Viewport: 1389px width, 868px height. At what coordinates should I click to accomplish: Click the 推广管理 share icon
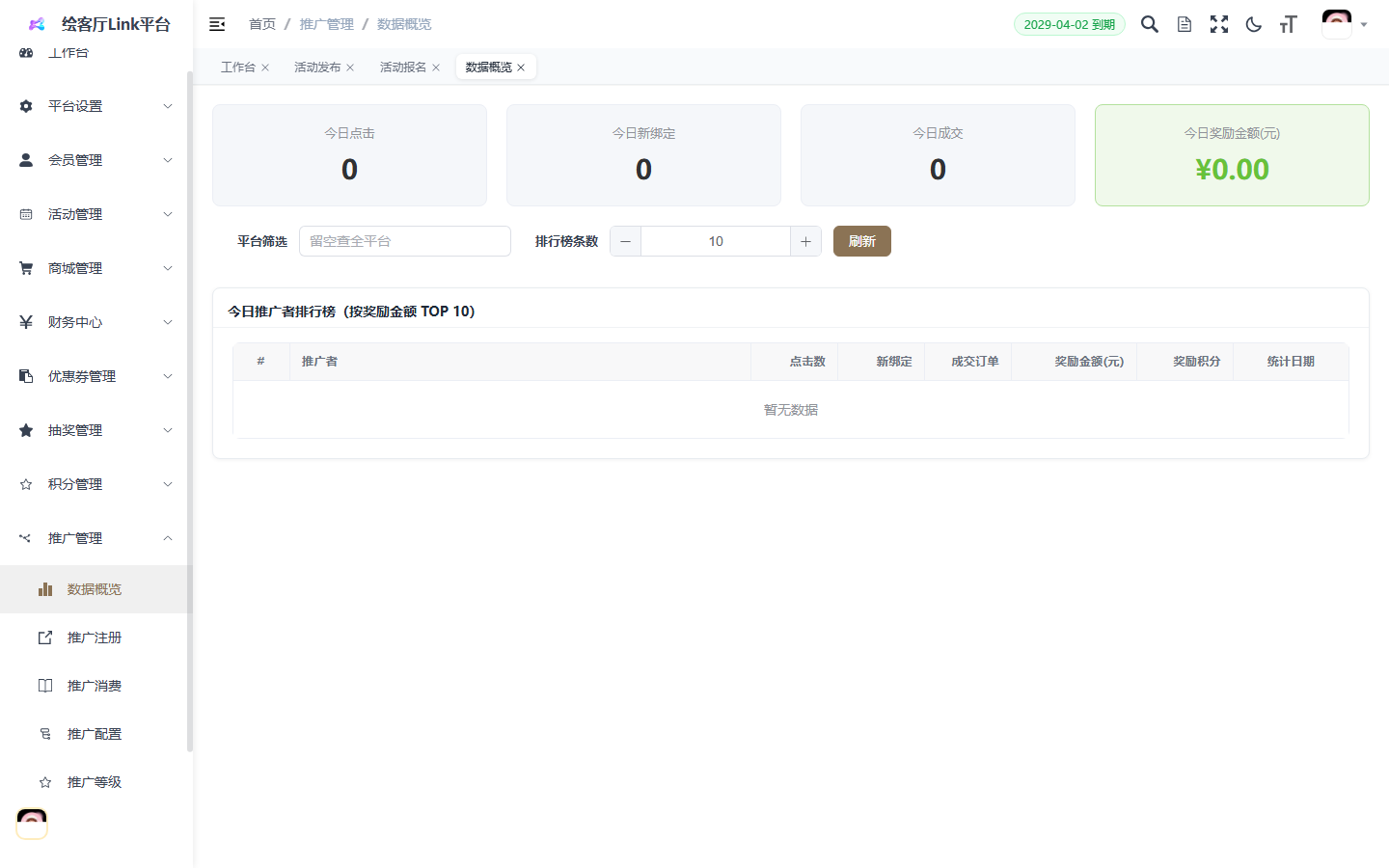(26, 538)
